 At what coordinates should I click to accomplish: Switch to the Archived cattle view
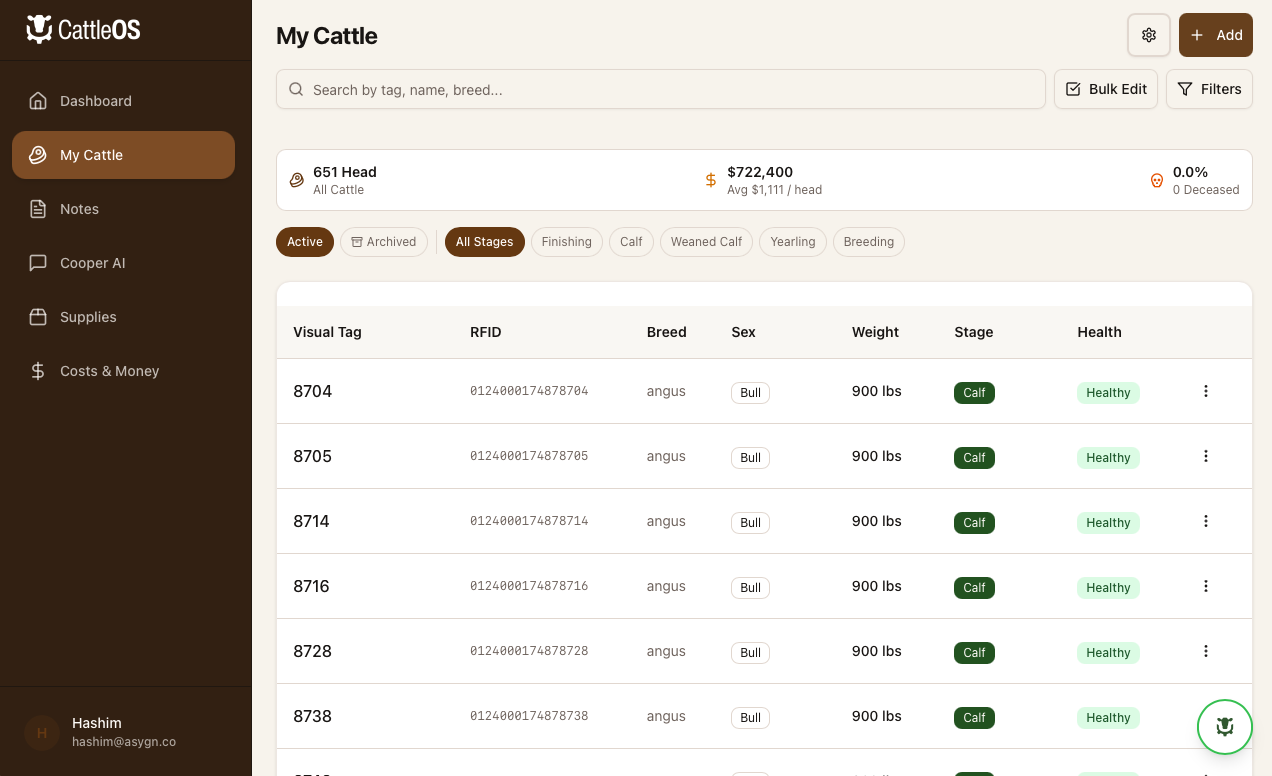click(384, 242)
